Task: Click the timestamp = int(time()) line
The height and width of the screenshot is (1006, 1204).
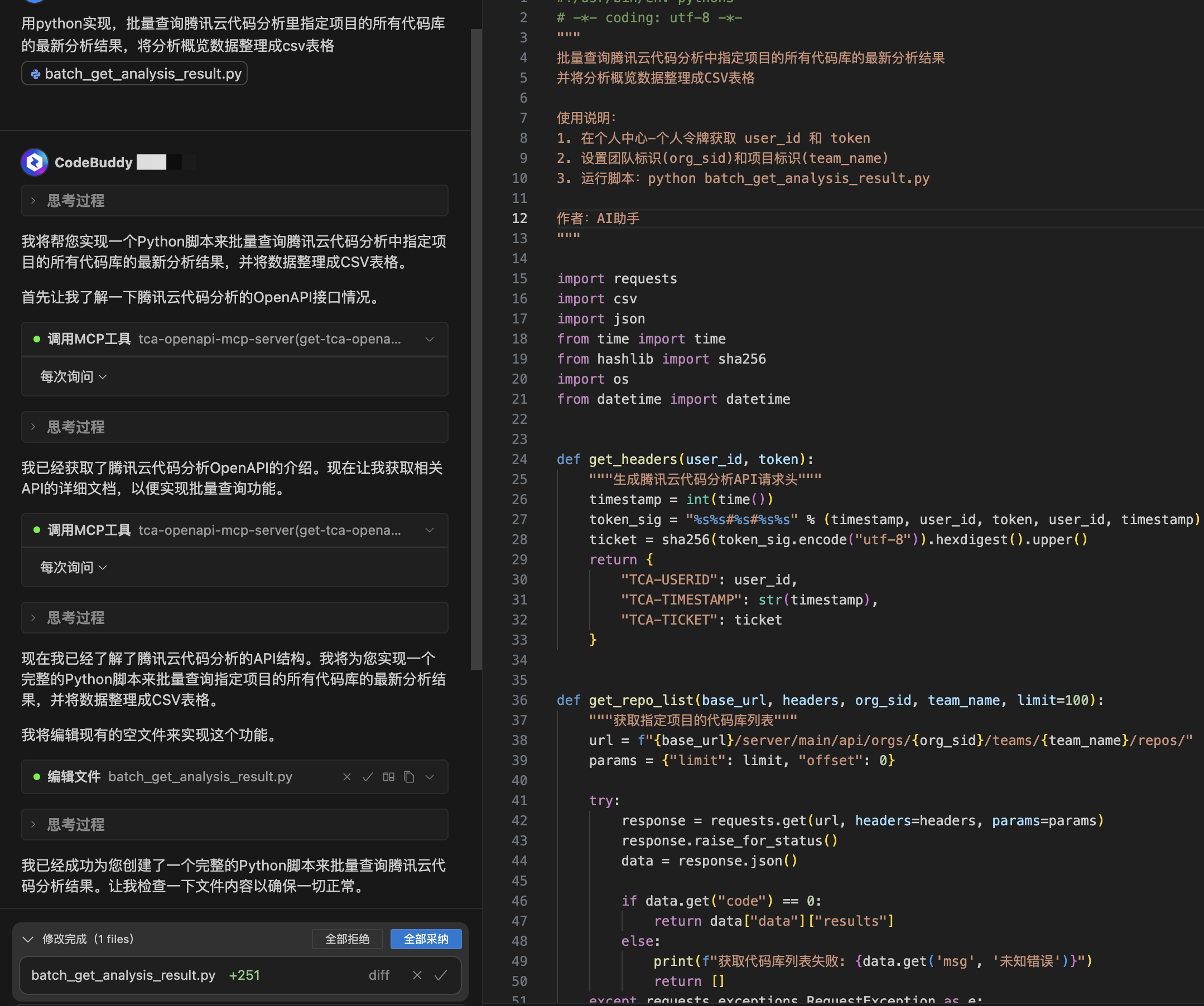Action: pyautogui.click(x=681, y=499)
